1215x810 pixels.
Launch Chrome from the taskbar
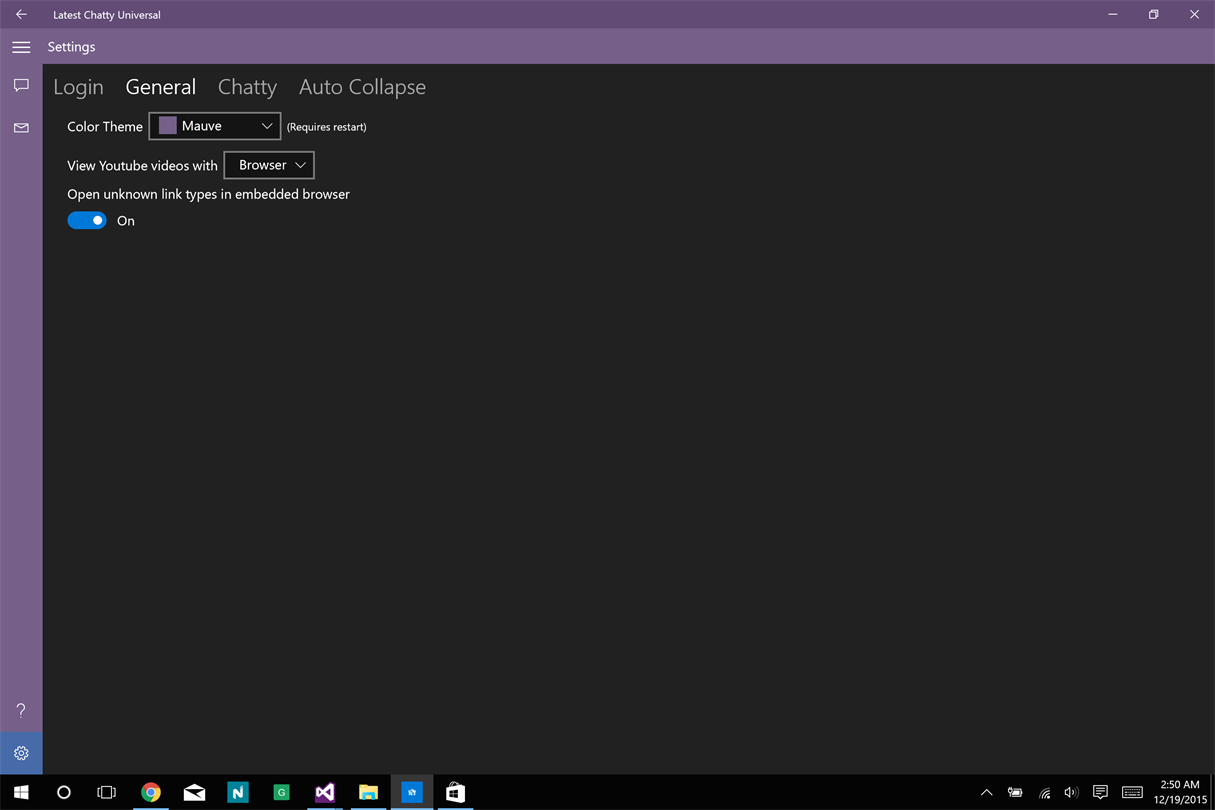pyautogui.click(x=151, y=792)
